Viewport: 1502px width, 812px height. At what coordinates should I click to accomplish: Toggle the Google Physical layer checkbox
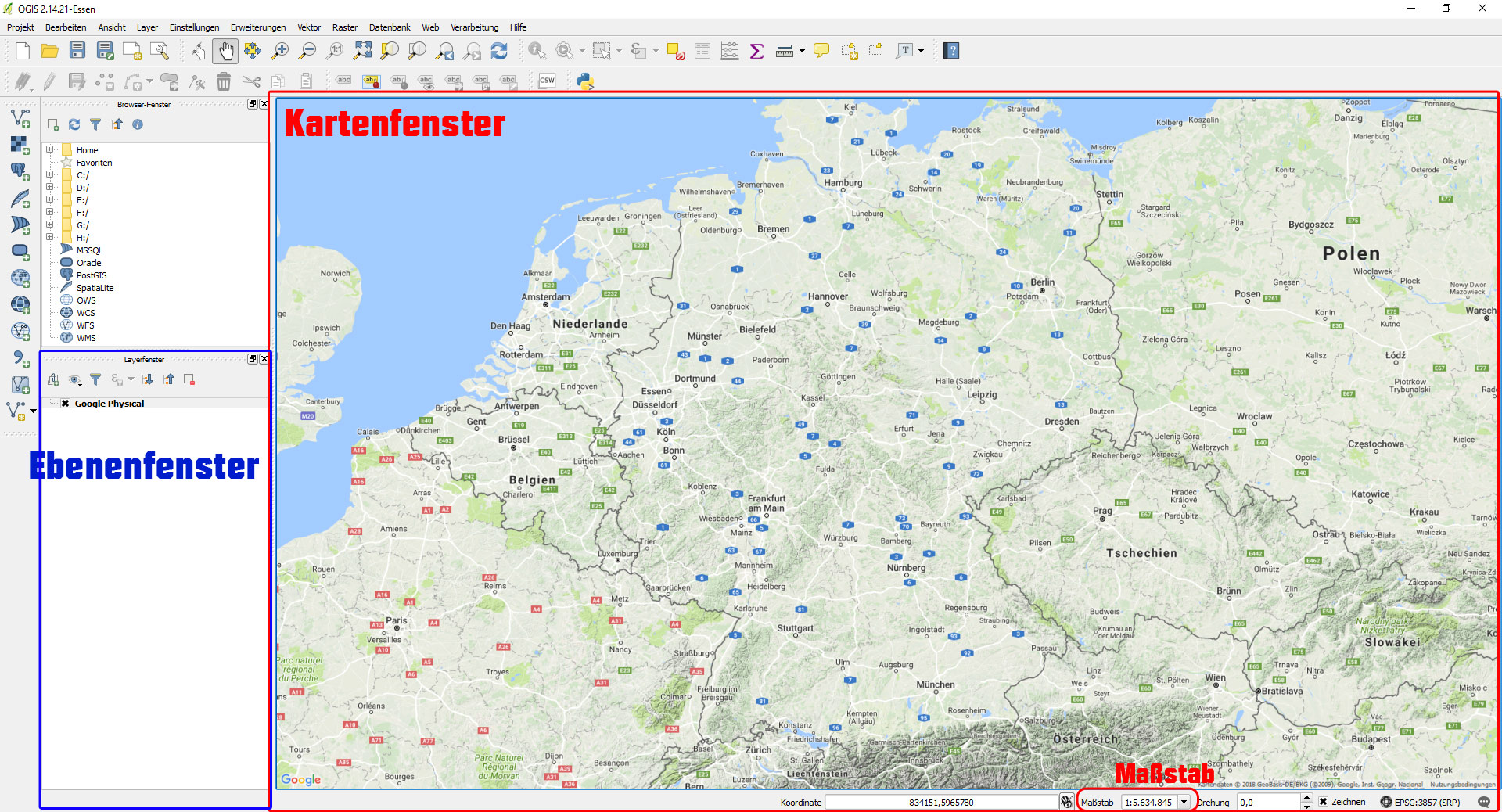[x=66, y=404]
